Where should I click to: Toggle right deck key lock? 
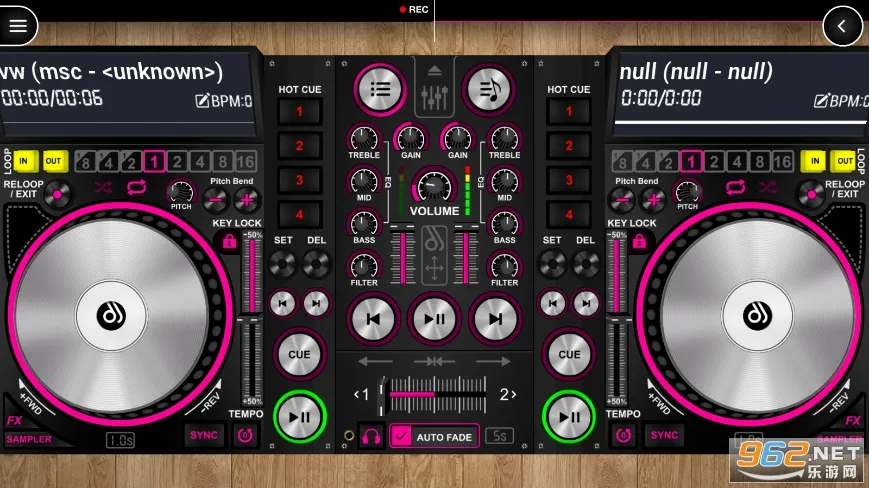coord(639,242)
